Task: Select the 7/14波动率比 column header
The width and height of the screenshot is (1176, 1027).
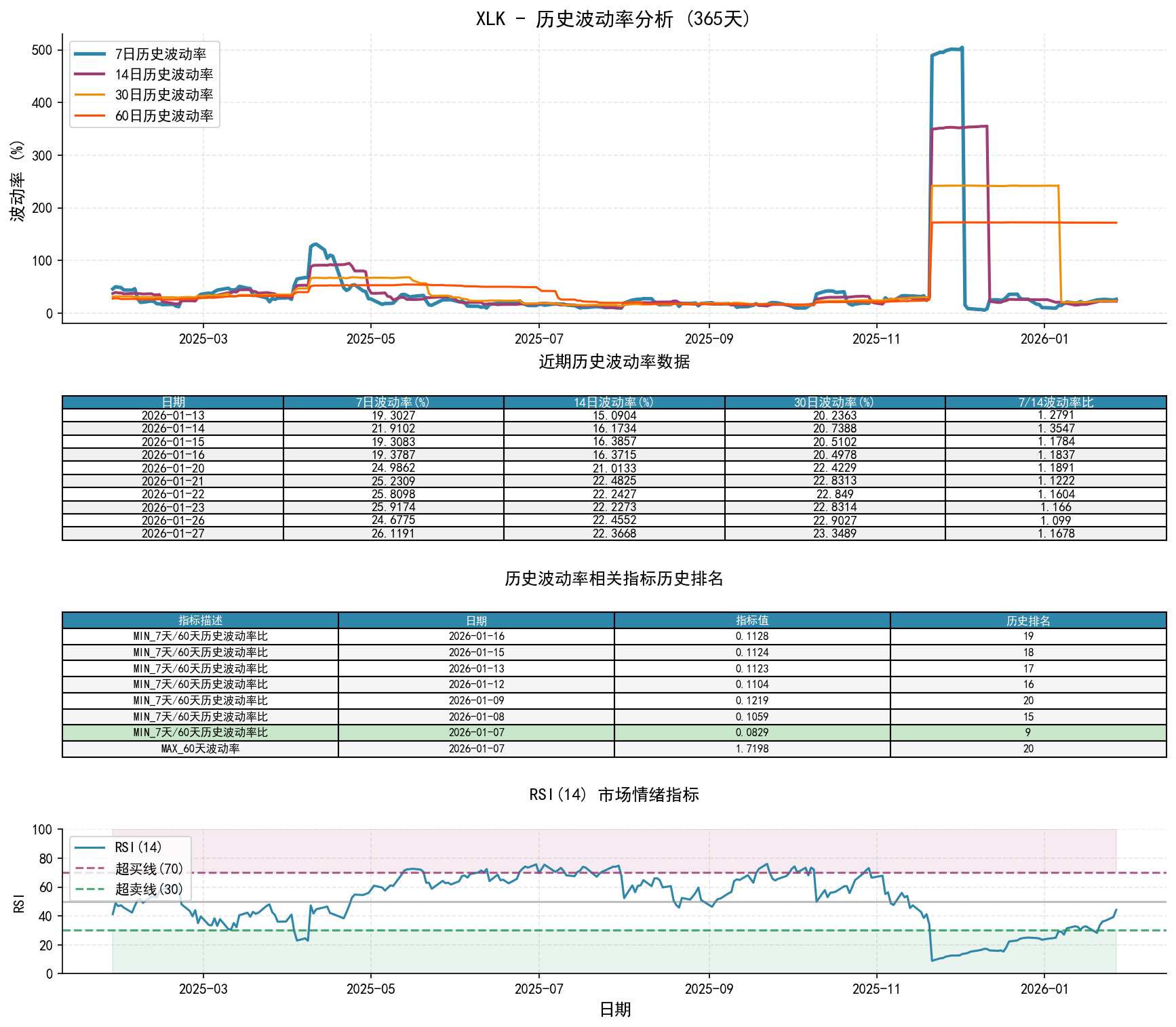Action: pyautogui.click(x=1055, y=403)
